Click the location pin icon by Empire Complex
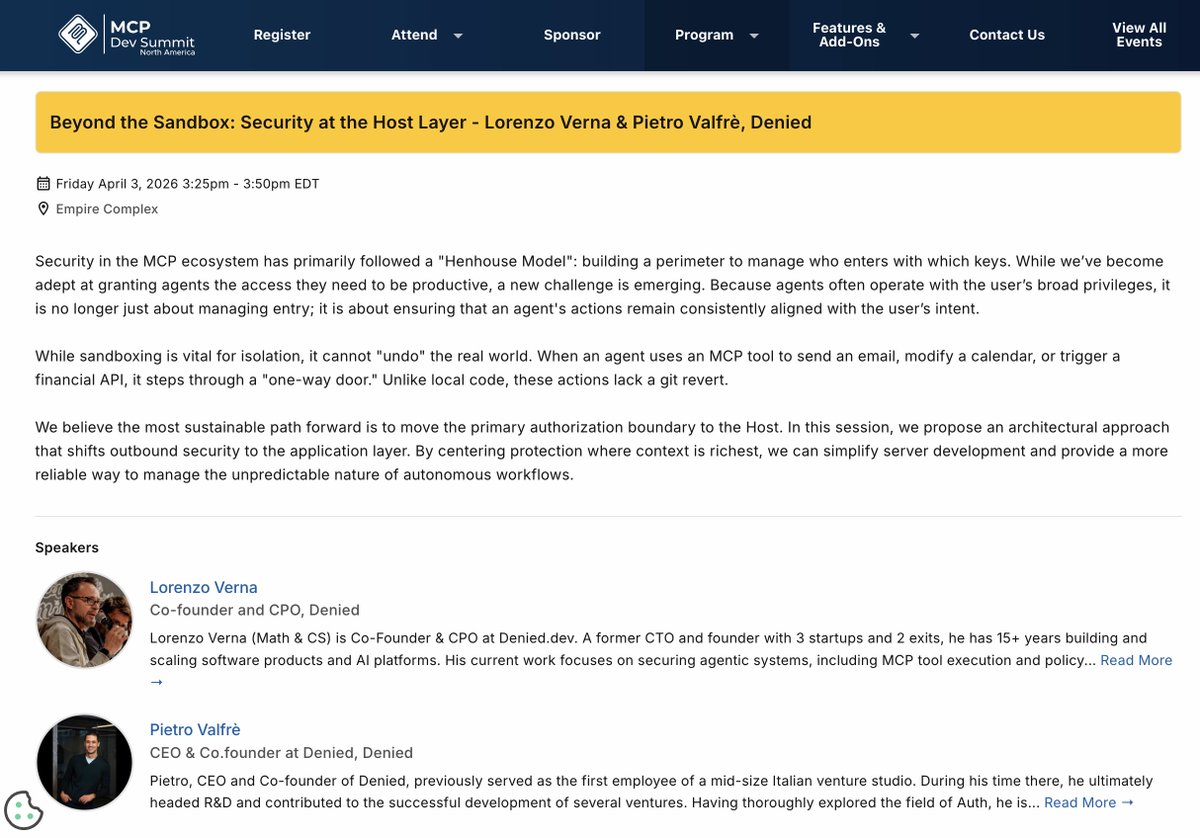 click(x=43, y=209)
